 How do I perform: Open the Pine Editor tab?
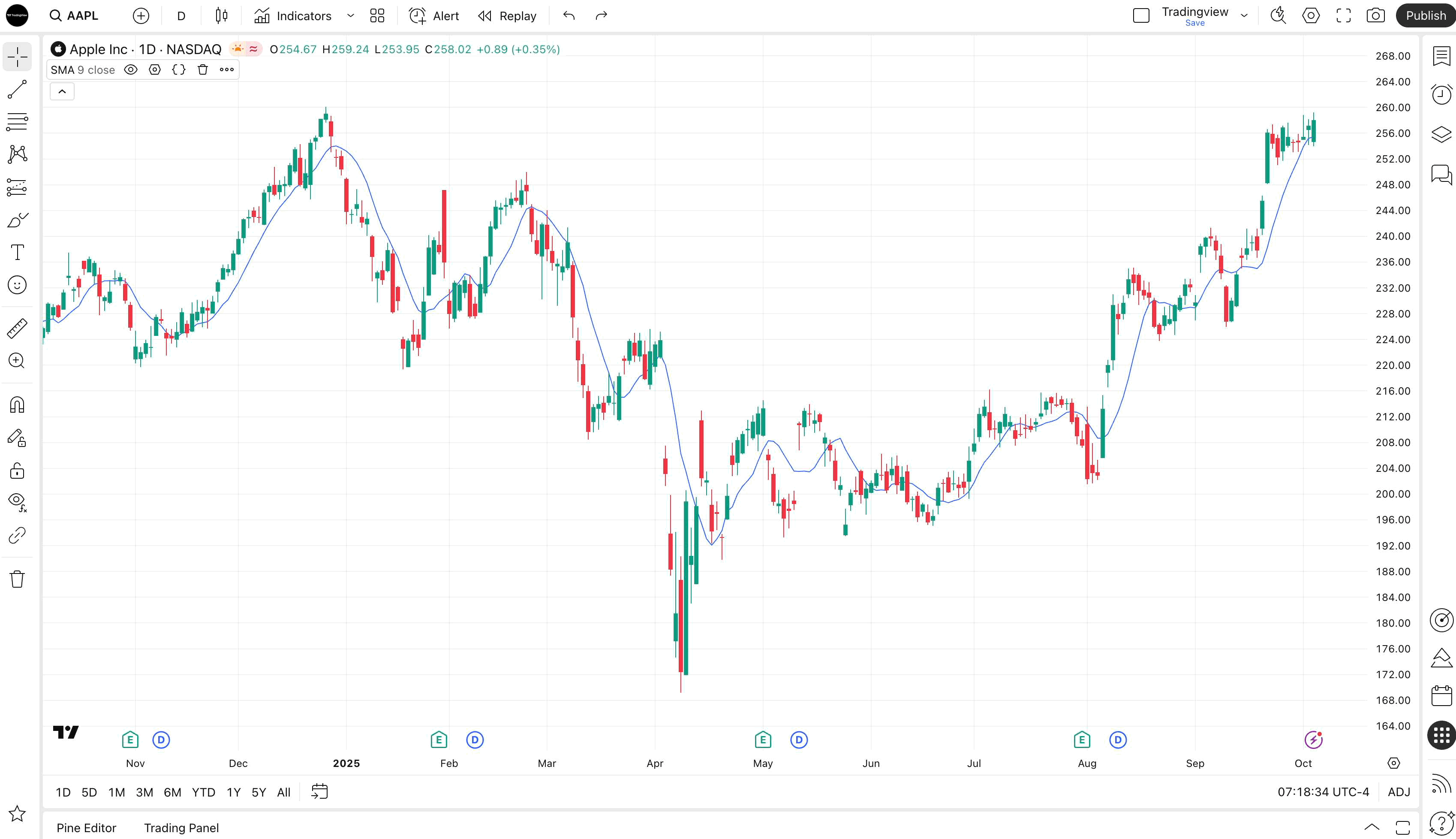tap(87, 827)
